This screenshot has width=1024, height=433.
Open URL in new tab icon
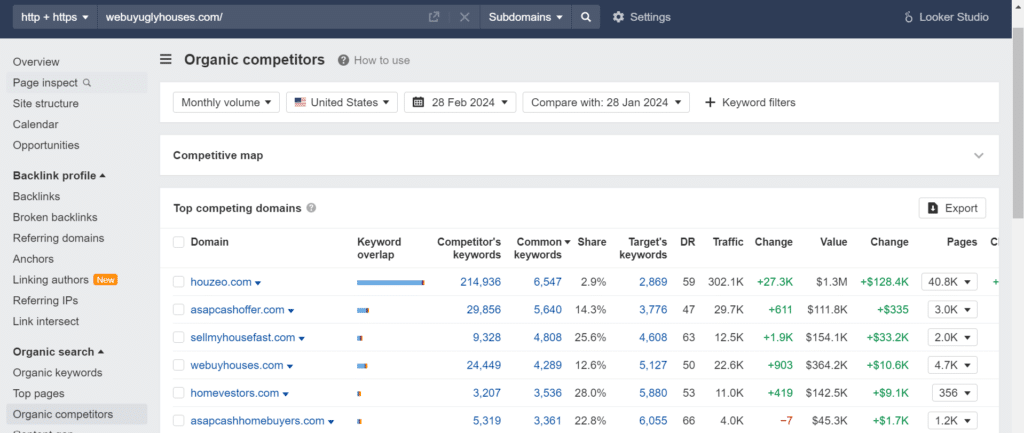[x=434, y=17]
